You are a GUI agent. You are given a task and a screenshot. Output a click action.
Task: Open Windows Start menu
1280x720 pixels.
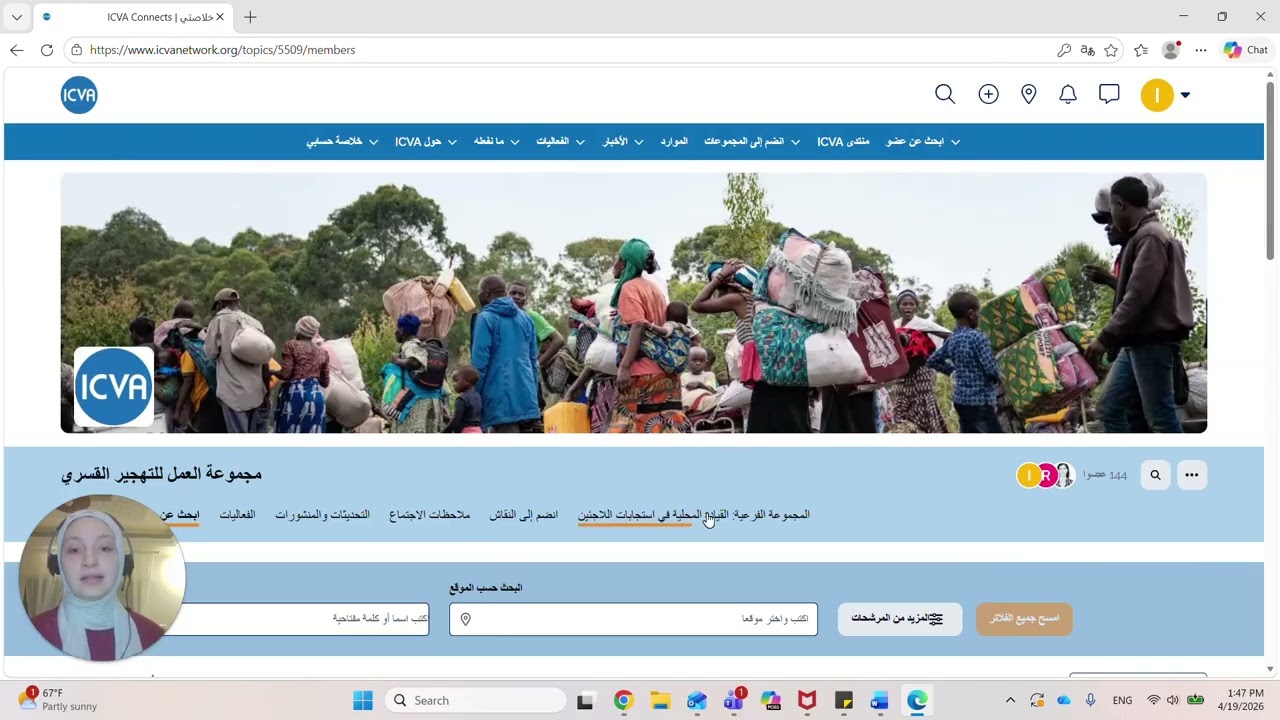point(362,700)
